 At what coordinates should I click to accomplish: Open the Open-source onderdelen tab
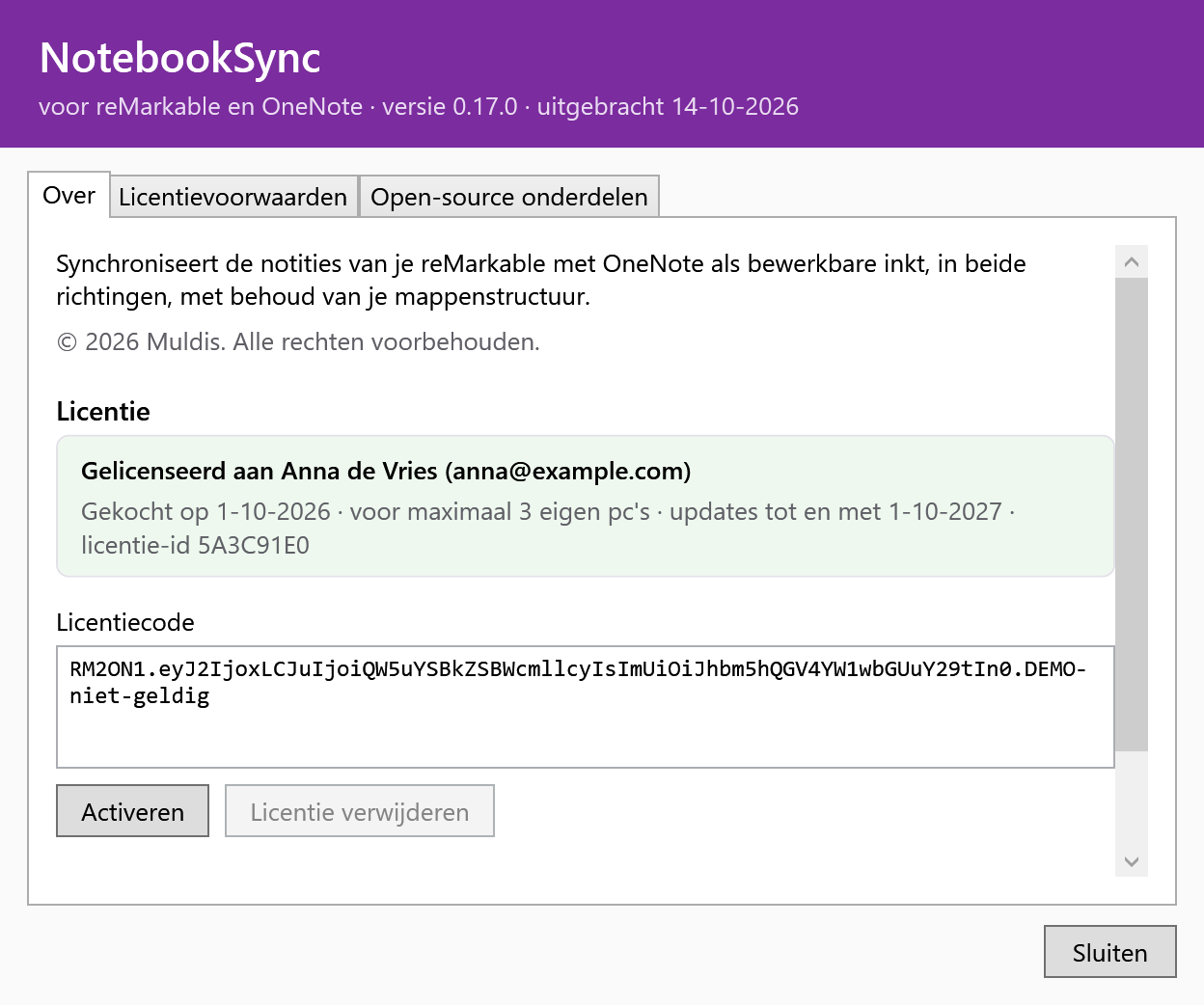(509, 197)
